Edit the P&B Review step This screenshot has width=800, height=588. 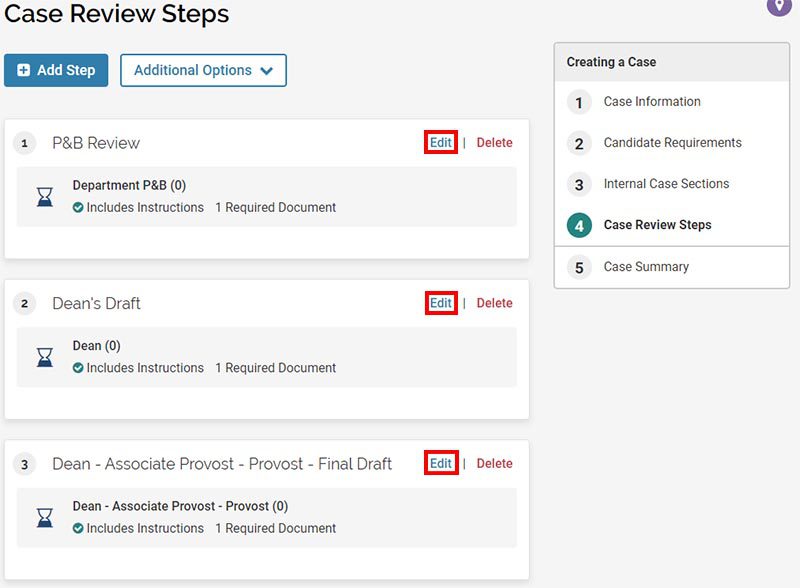[440, 142]
